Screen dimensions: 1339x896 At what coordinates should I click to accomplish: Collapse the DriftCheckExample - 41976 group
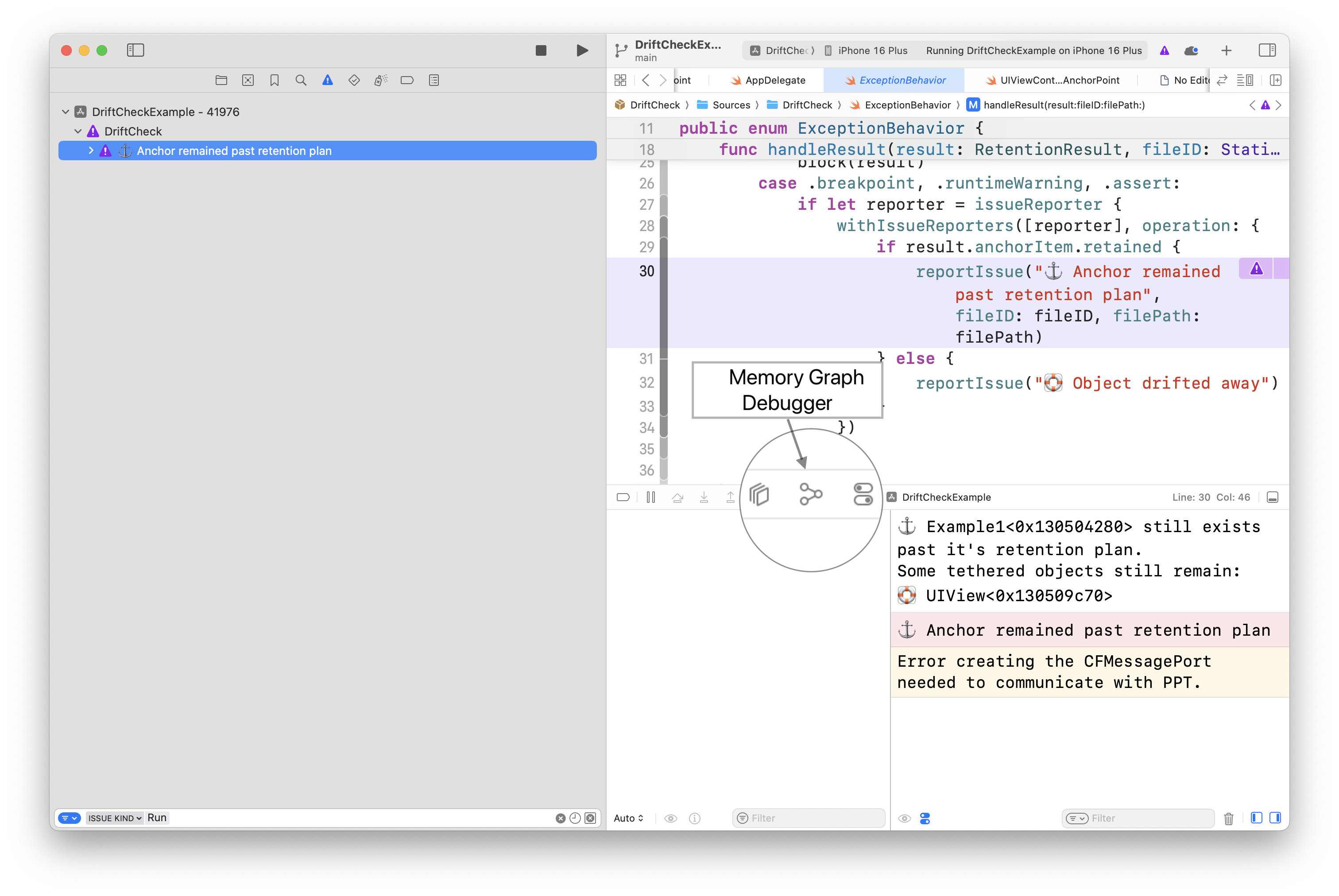66,112
